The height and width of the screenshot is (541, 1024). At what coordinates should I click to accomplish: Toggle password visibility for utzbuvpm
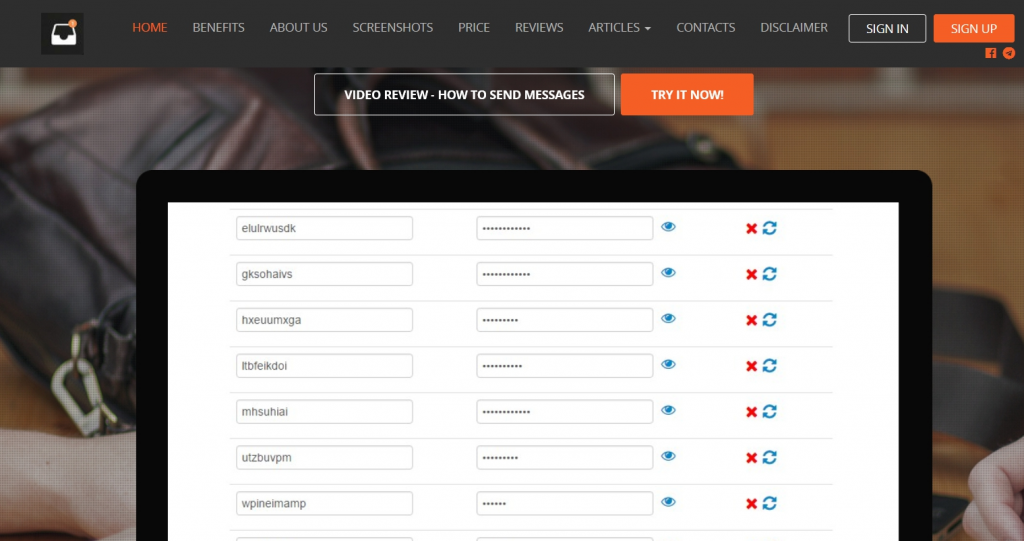(x=668, y=455)
